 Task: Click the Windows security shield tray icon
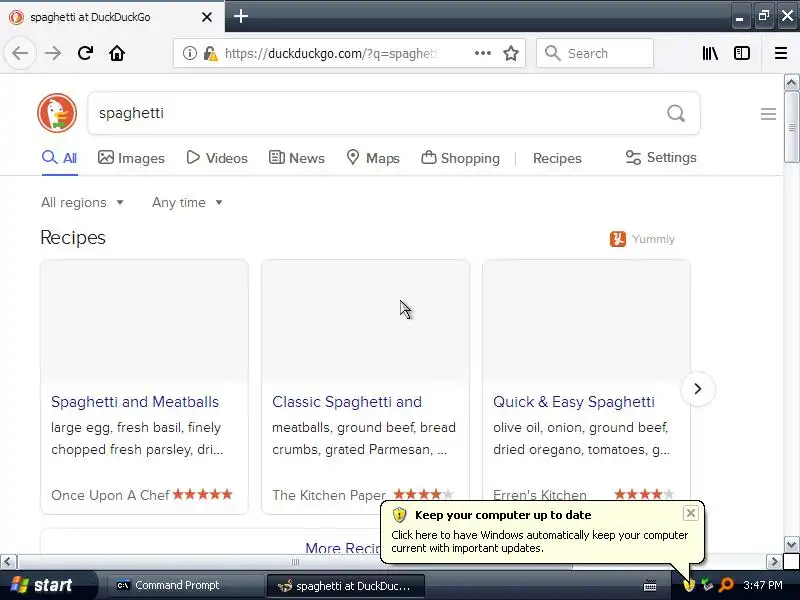tap(689, 585)
